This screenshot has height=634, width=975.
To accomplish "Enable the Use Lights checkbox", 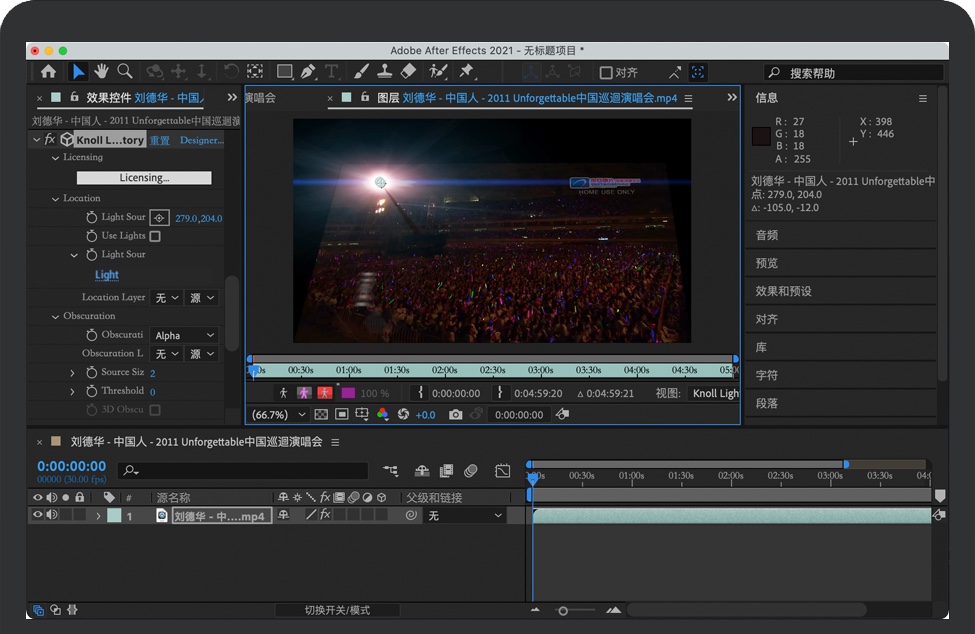I will tap(155, 236).
